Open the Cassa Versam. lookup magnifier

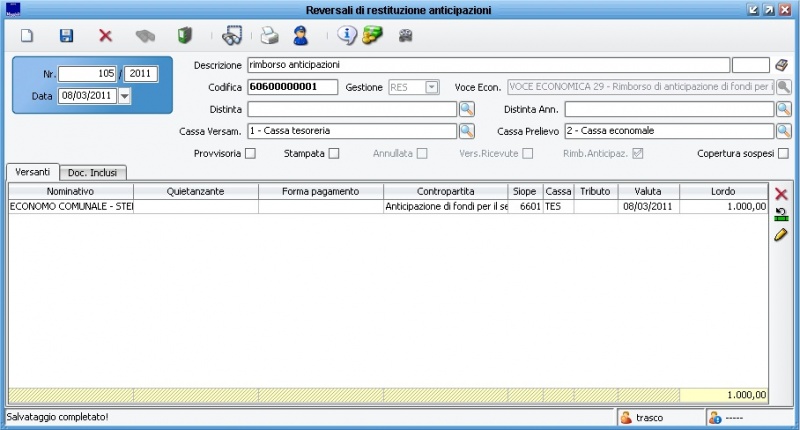[x=466, y=131]
